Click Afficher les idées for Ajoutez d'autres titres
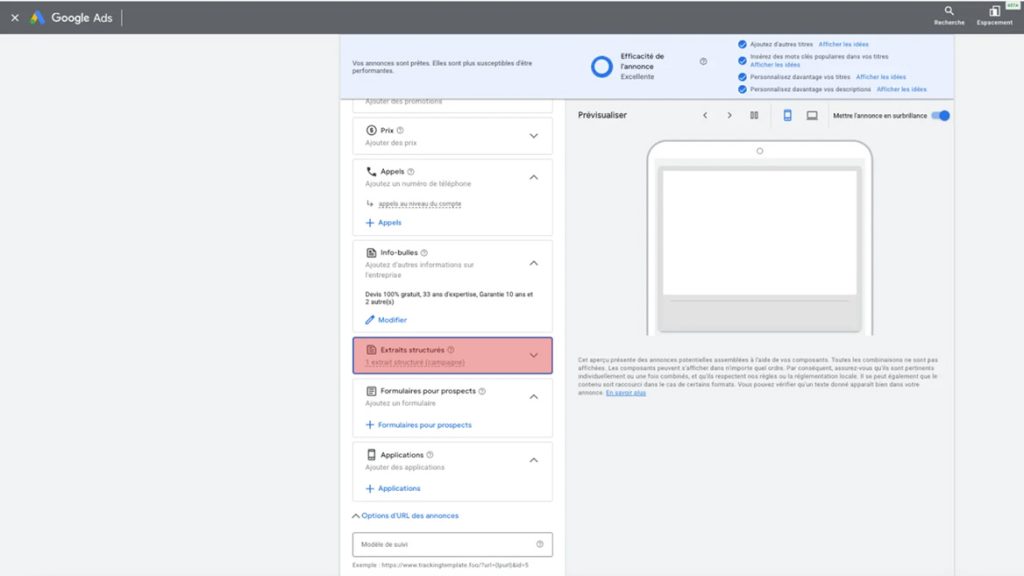The width and height of the screenshot is (1024, 576). tap(843, 44)
